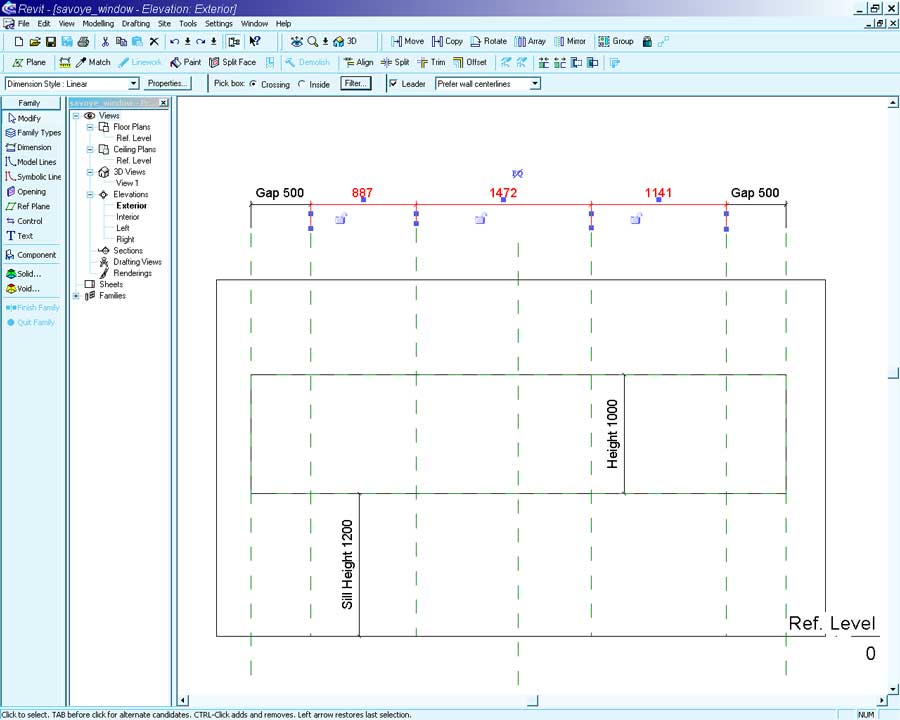Select the Paint bucket tool

[185, 63]
